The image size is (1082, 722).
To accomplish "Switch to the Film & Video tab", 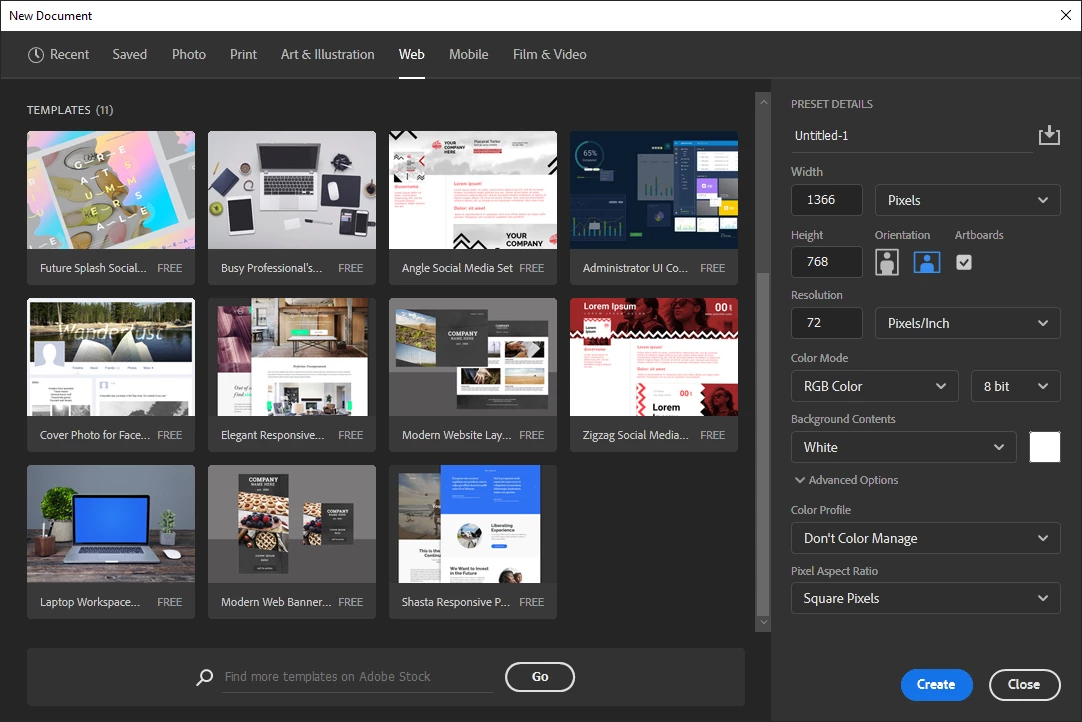I will tap(550, 55).
